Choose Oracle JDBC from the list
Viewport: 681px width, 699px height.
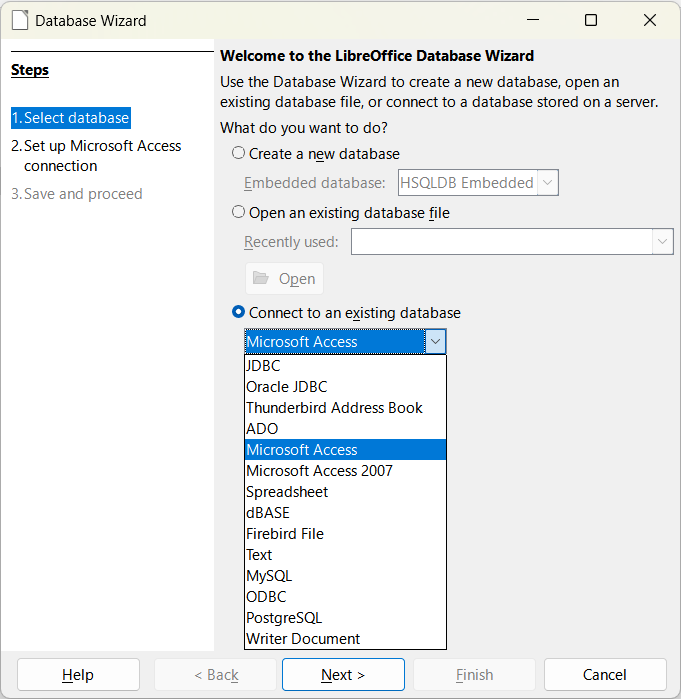click(x=345, y=387)
